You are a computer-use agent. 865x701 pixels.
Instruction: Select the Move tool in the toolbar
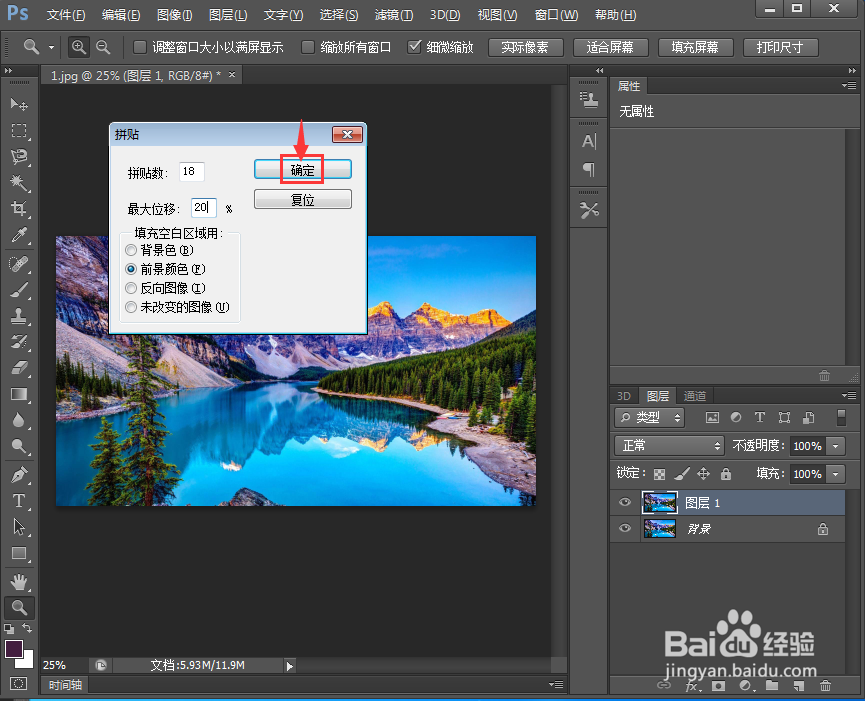(x=20, y=104)
